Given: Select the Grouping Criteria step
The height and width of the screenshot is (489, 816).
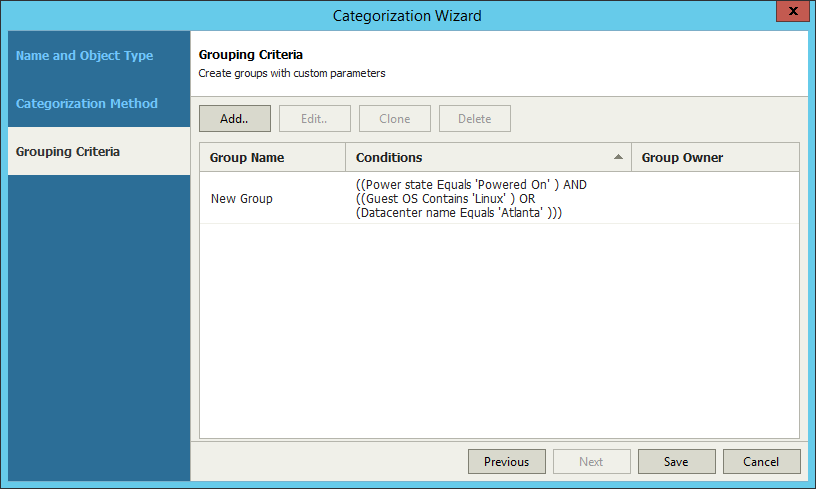Looking at the screenshot, I should click(99, 151).
